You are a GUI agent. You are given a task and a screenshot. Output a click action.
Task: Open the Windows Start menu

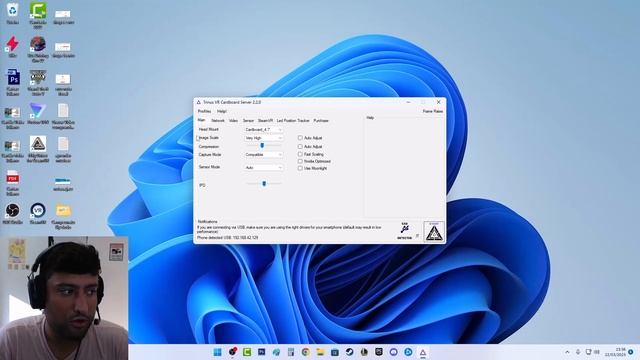pos(218,352)
